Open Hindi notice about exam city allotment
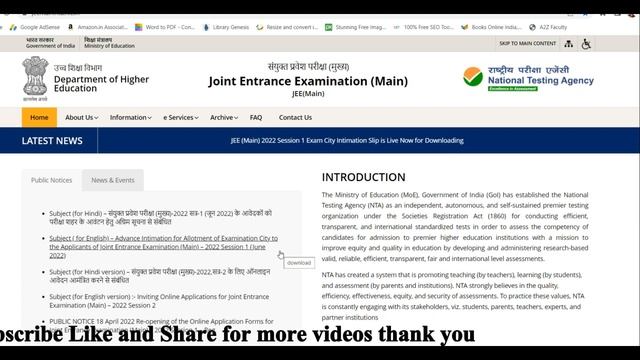The height and width of the screenshot is (360, 640). point(160,218)
